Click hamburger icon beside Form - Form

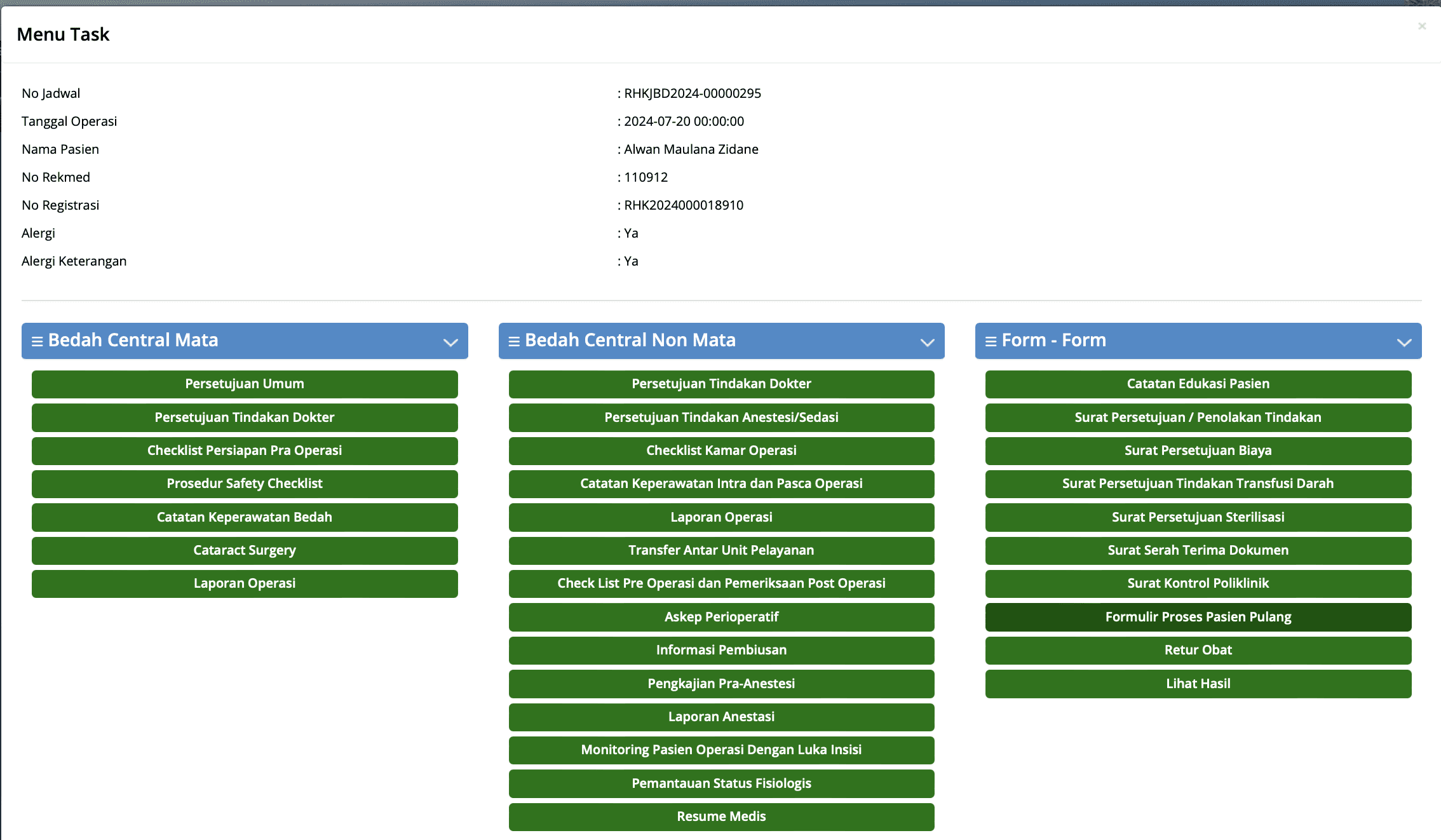coord(991,341)
